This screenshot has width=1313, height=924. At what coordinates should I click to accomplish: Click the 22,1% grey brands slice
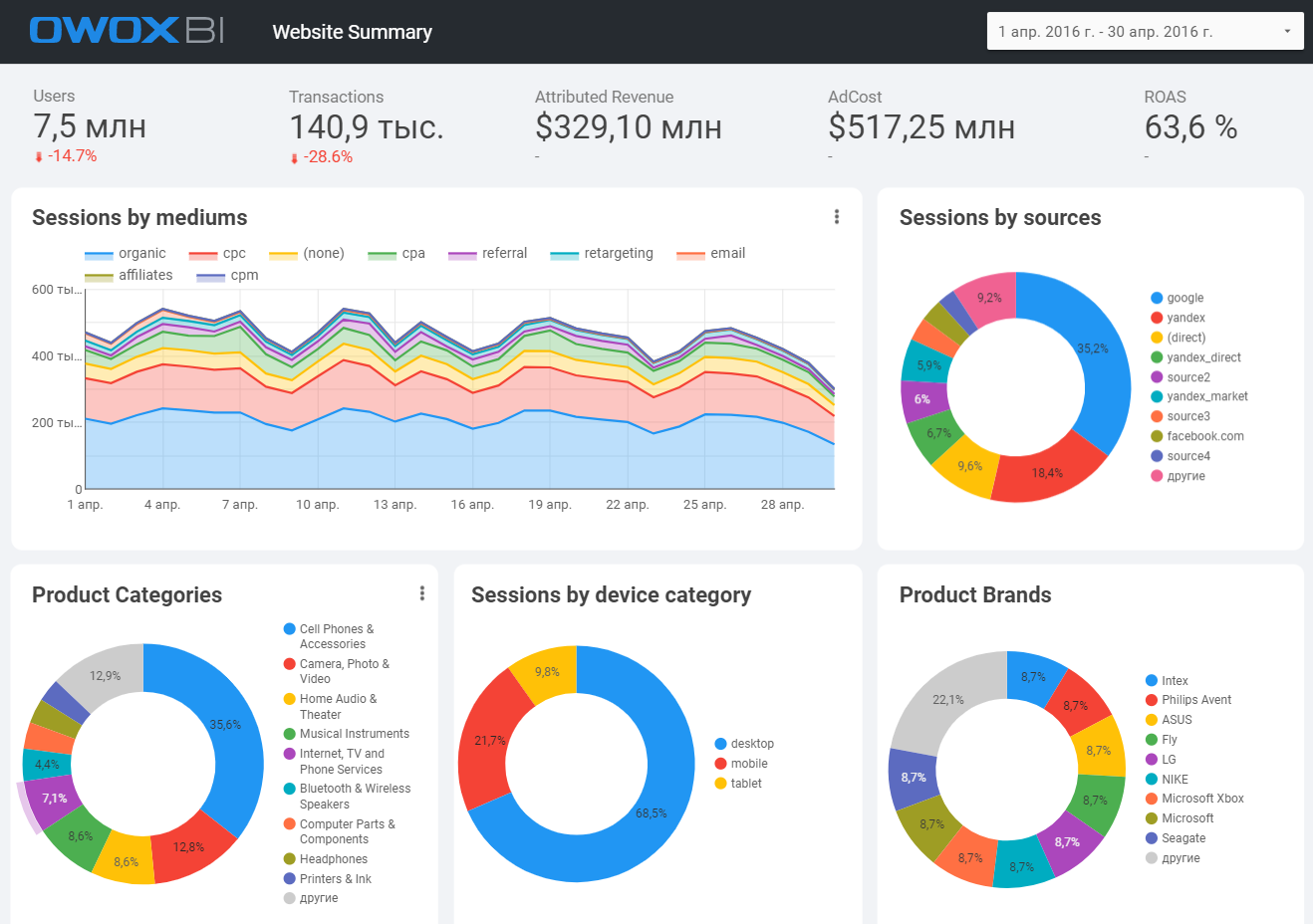coord(947,700)
